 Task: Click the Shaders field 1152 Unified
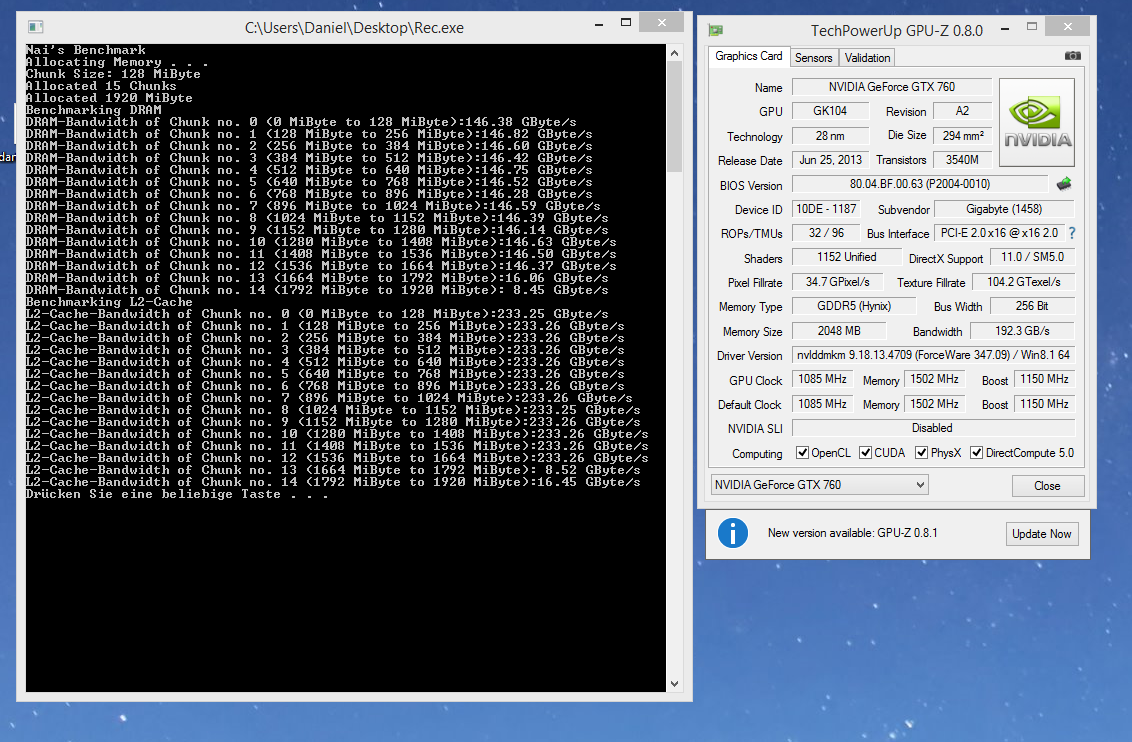[847, 257]
